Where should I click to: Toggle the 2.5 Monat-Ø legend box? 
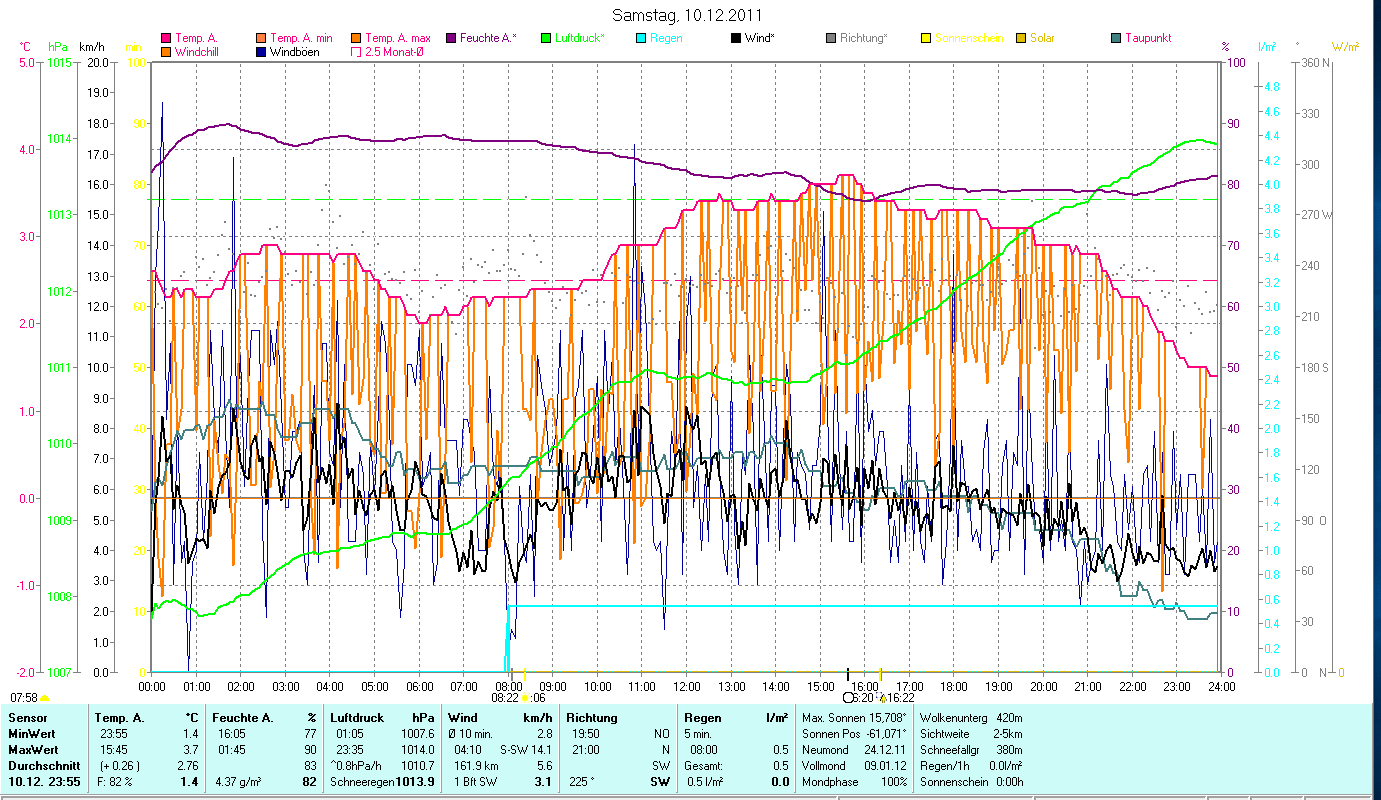[x=356, y=52]
